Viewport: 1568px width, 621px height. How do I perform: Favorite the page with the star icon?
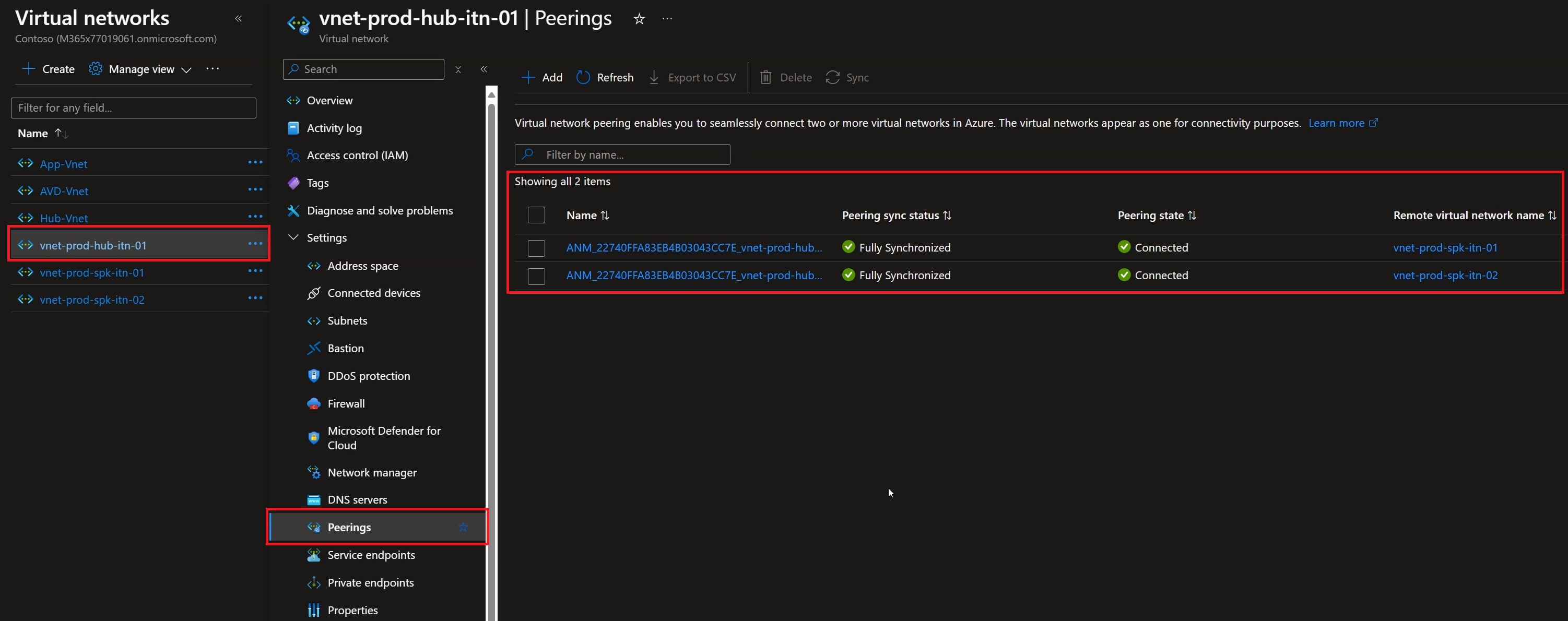(639, 19)
